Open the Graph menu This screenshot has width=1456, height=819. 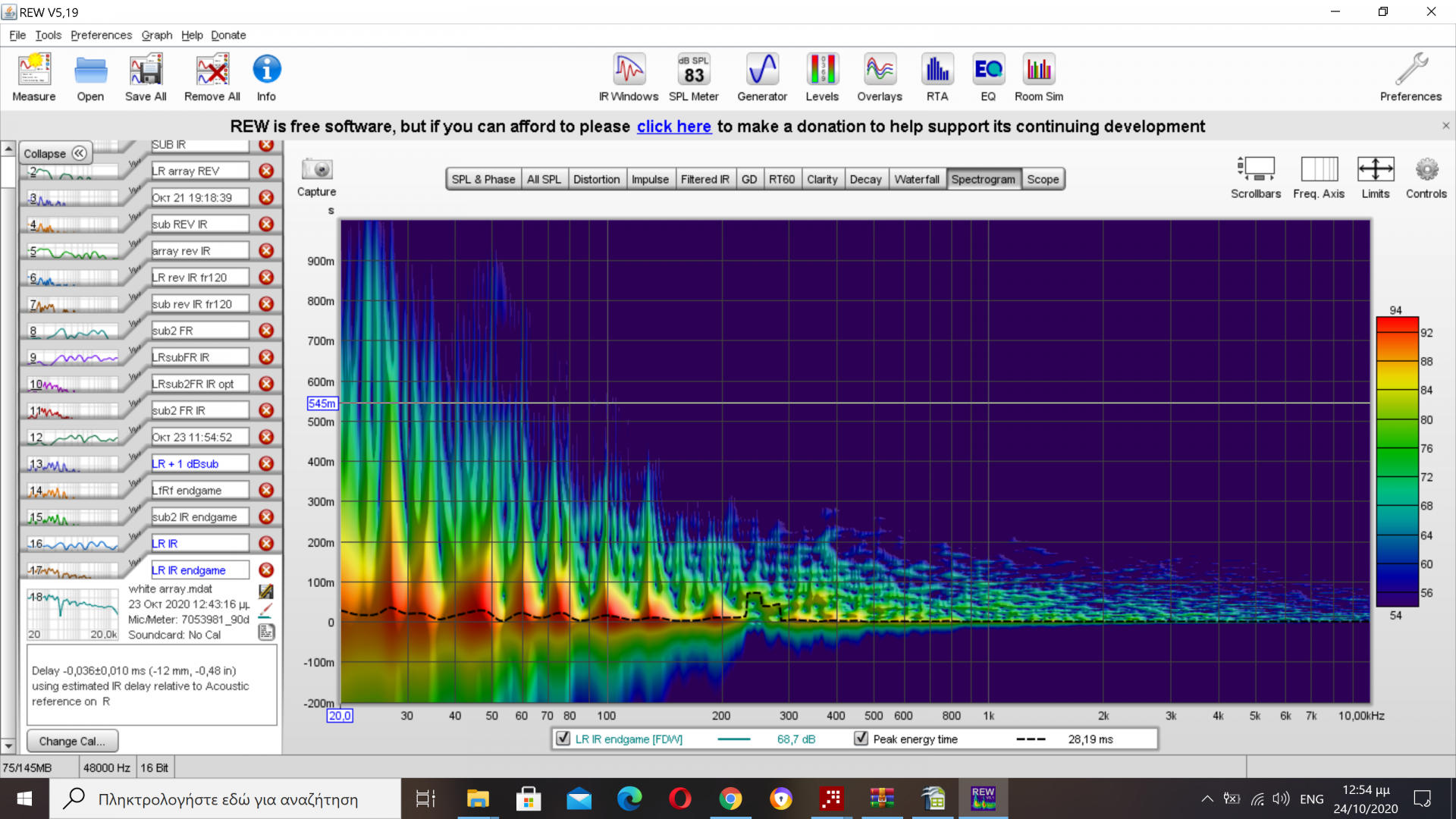click(156, 35)
